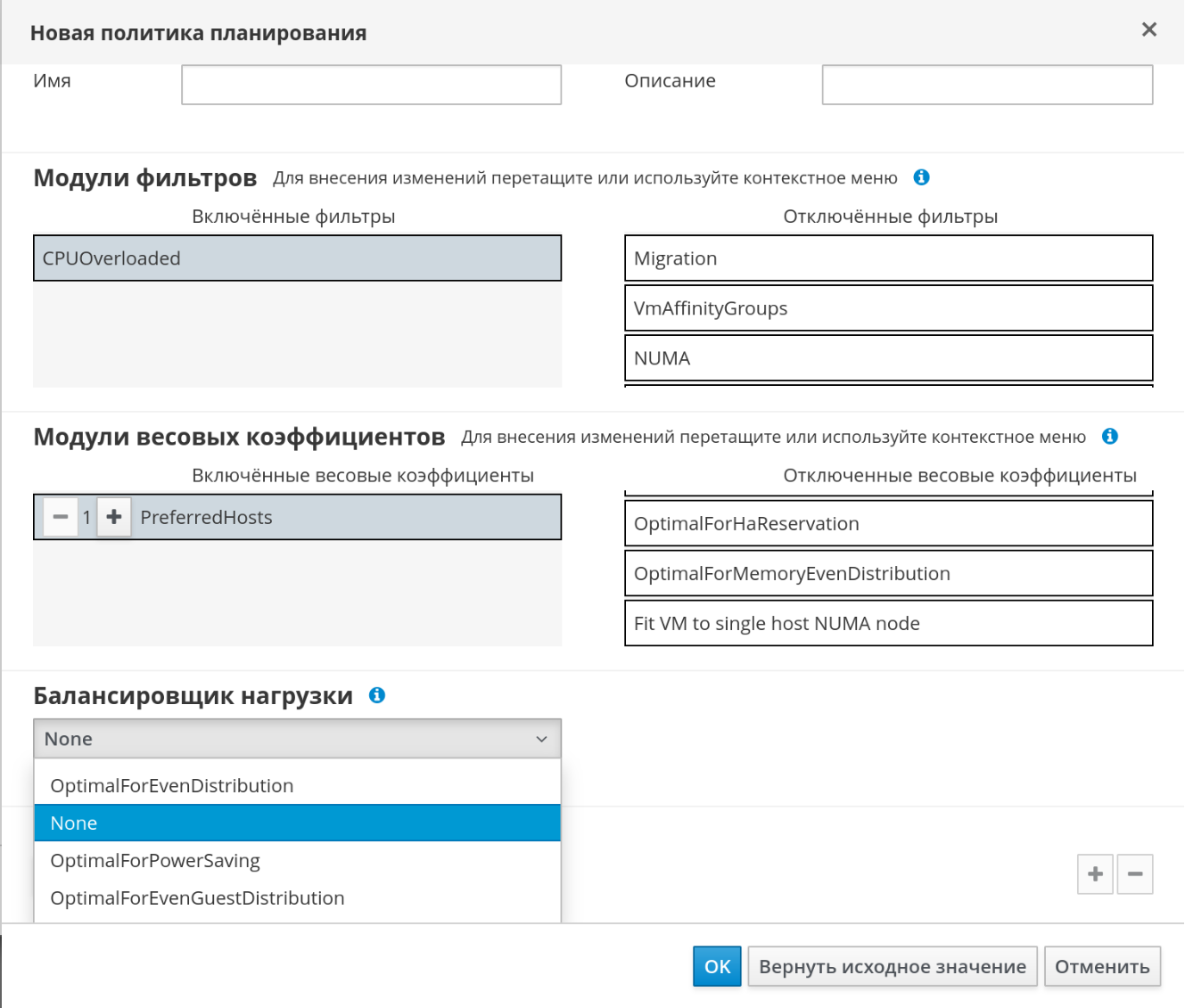Select OptimalForPowerSaving balancer option
This screenshot has height=1008, width=1185.
[x=155, y=860]
